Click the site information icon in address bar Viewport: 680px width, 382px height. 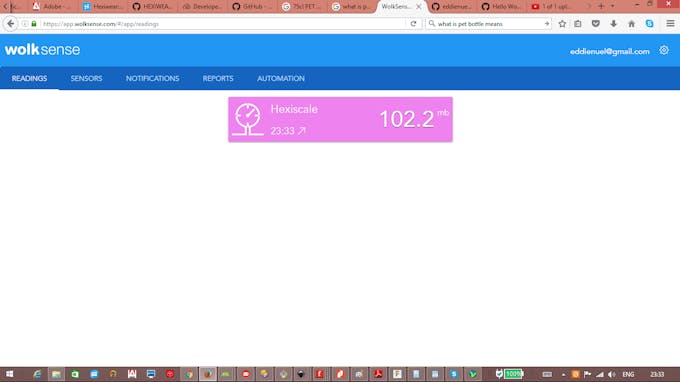25,24
